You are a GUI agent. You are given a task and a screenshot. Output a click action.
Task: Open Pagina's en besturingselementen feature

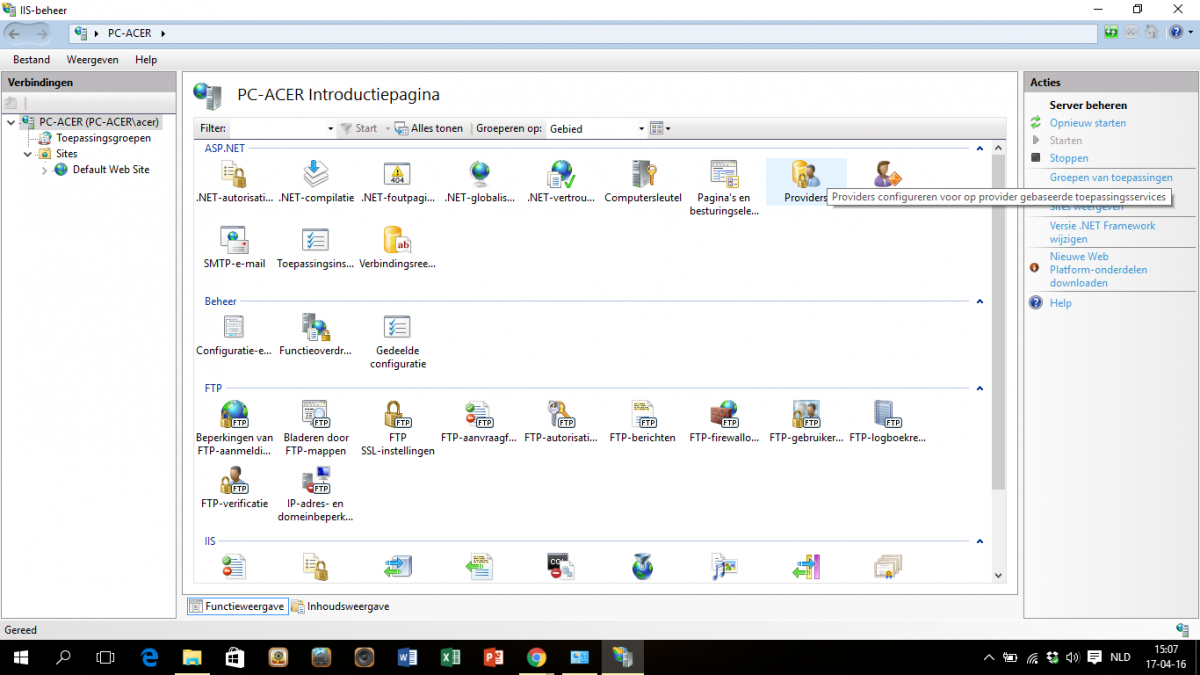coord(724,189)
